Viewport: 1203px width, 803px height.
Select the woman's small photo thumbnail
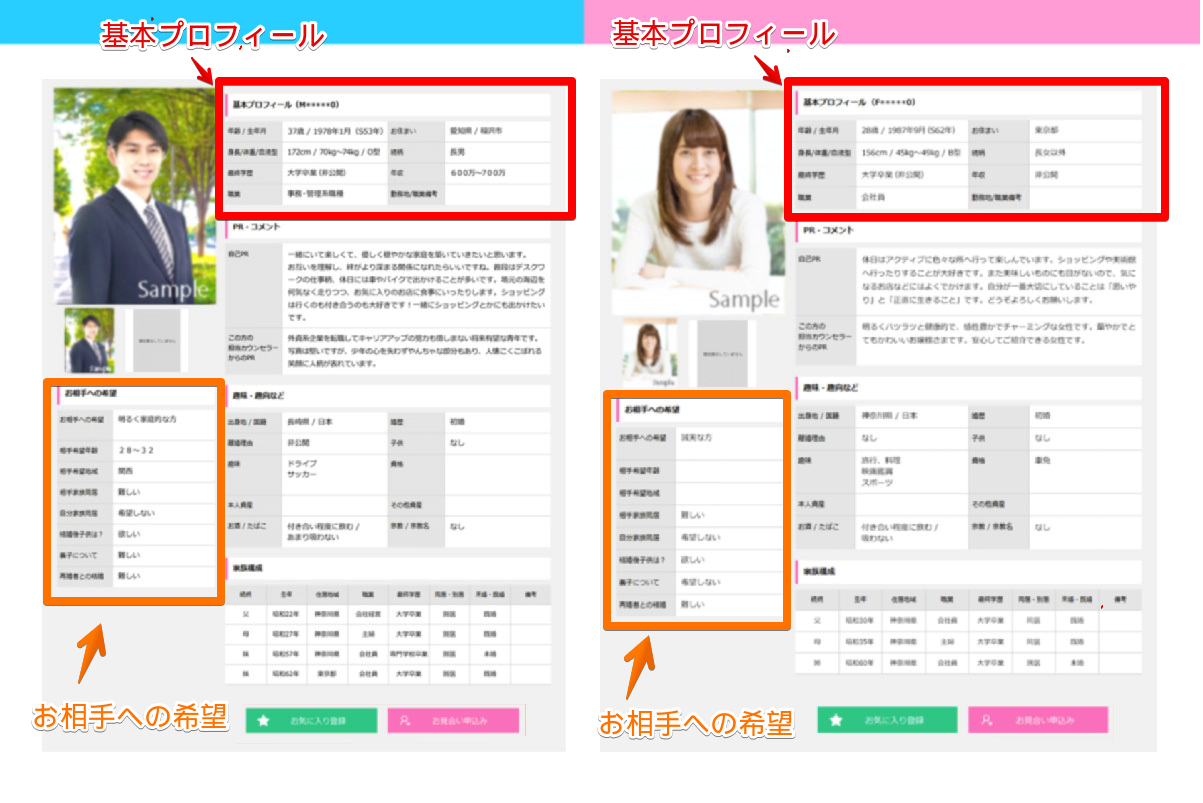click(x=650, y=354)
